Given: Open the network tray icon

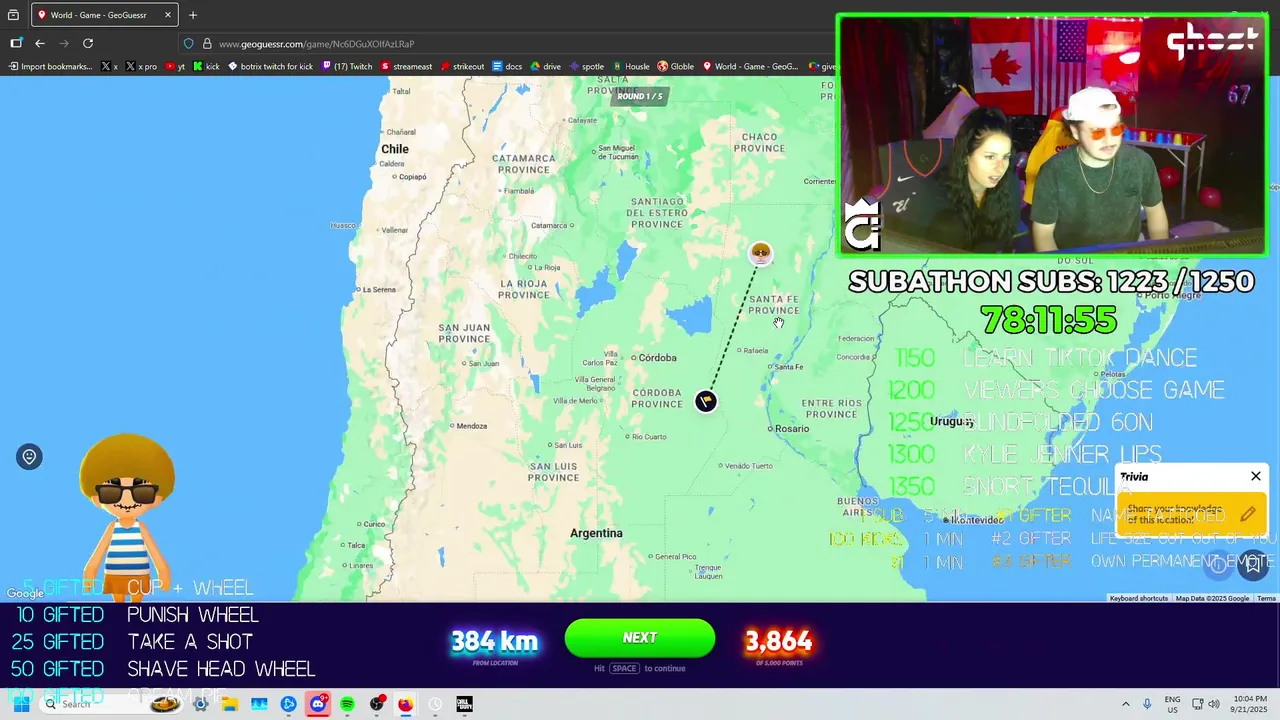Looking at the screenshot, I should click(x=1198, y=704).
